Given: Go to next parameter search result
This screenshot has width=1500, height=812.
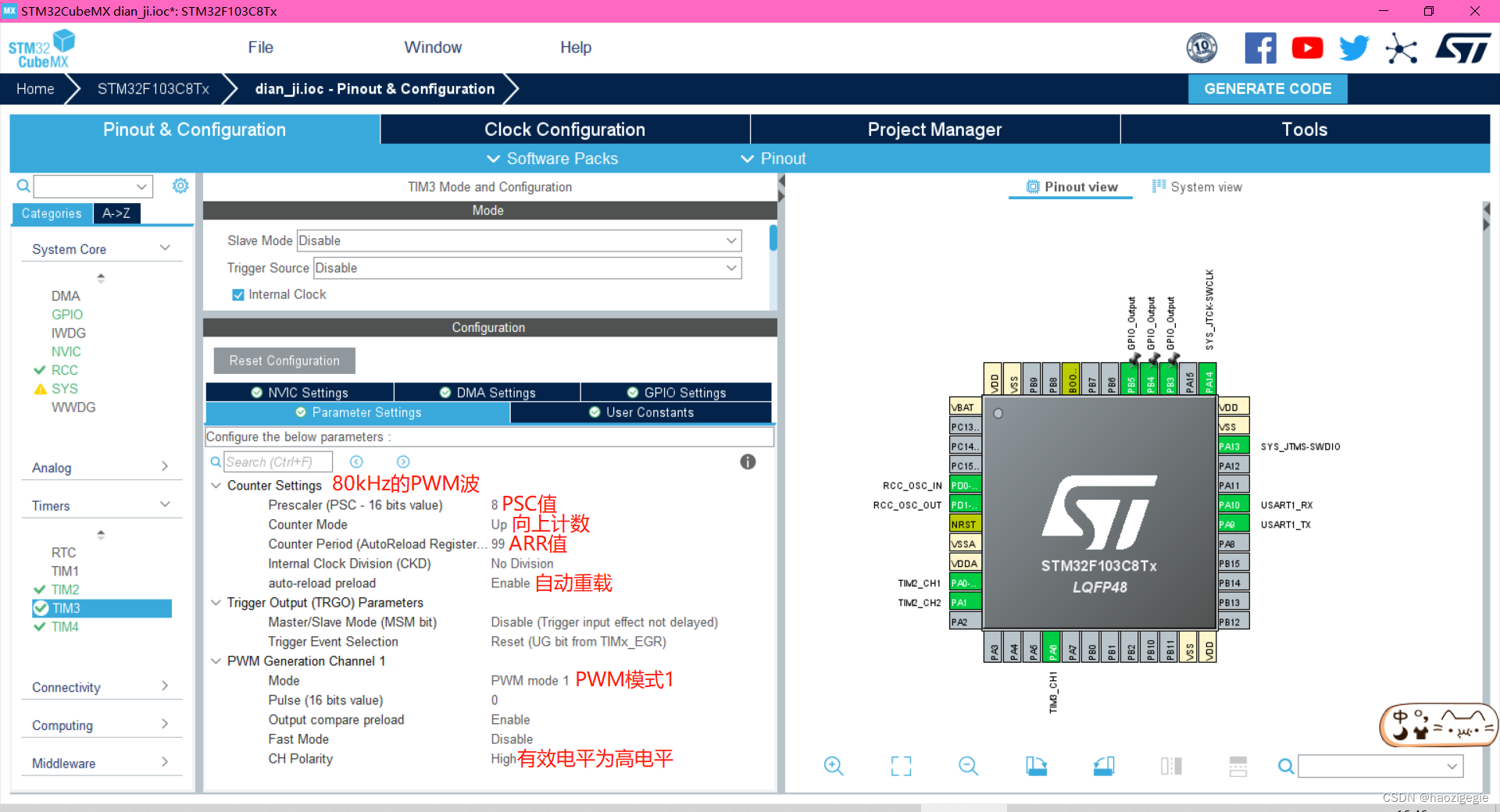Looking at the screenshot, I should click(403, 461).
